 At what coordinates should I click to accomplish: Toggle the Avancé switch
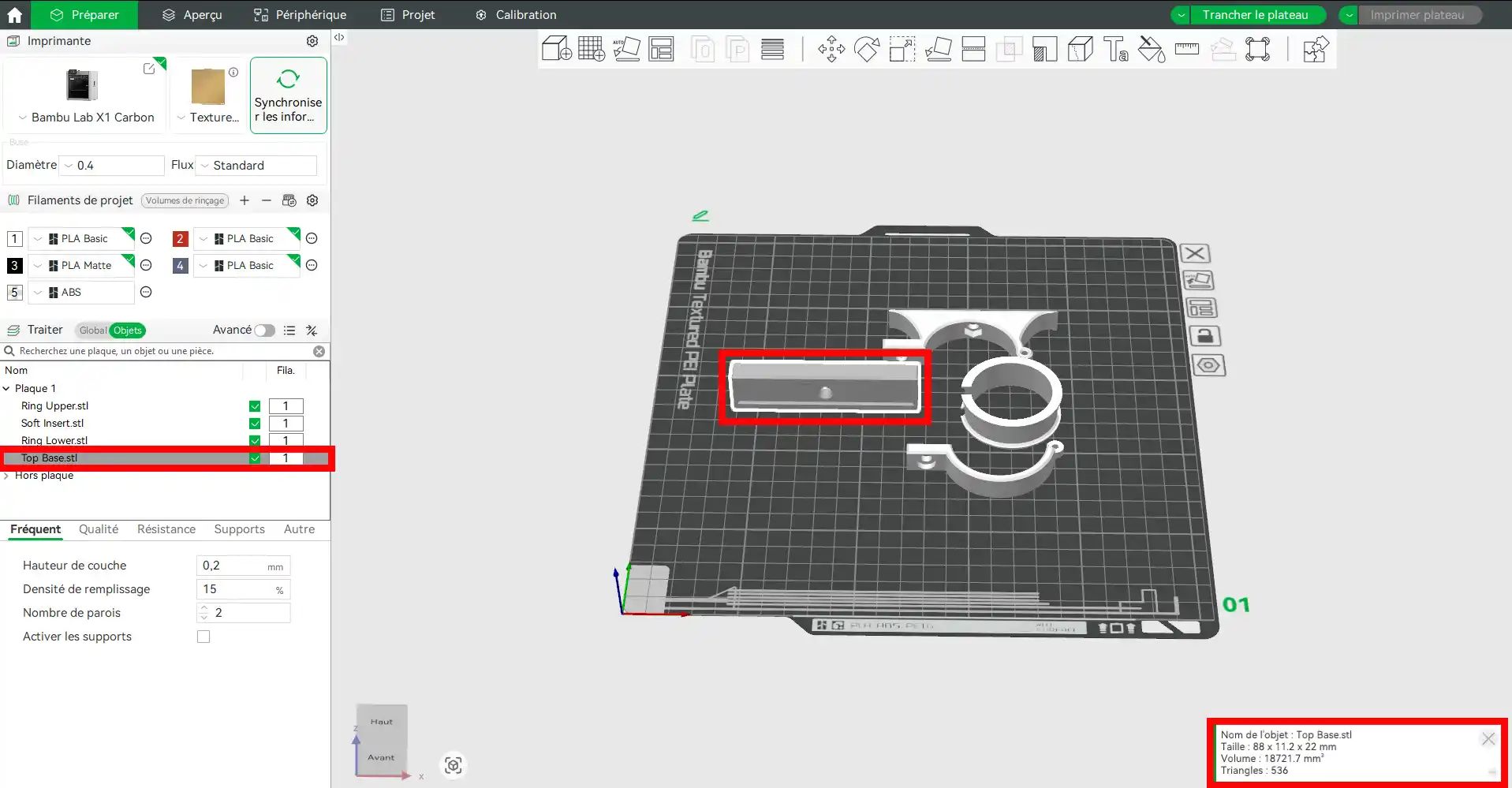pyautogui.click(x=264, y=331)
